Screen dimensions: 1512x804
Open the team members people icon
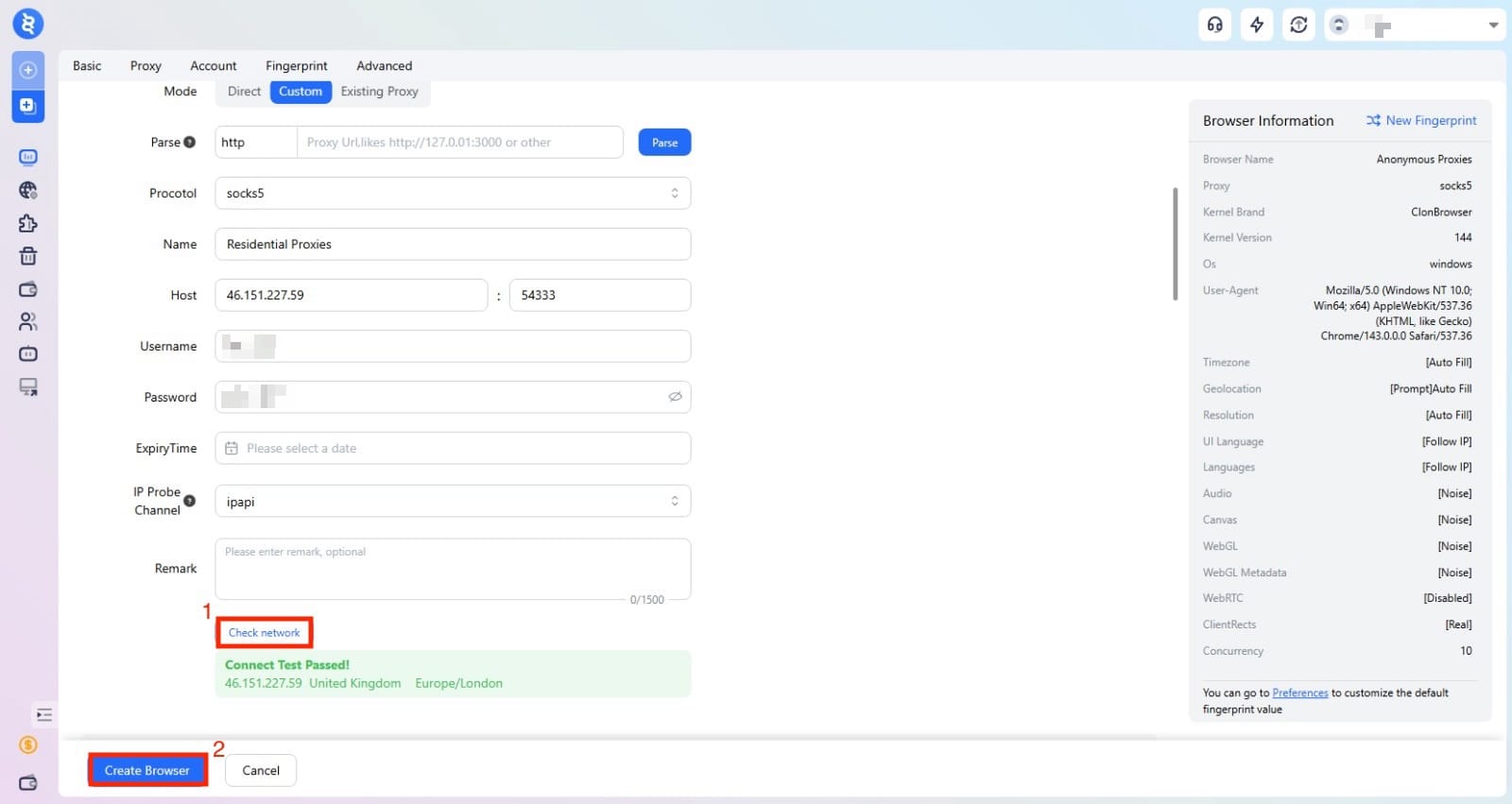27,321
